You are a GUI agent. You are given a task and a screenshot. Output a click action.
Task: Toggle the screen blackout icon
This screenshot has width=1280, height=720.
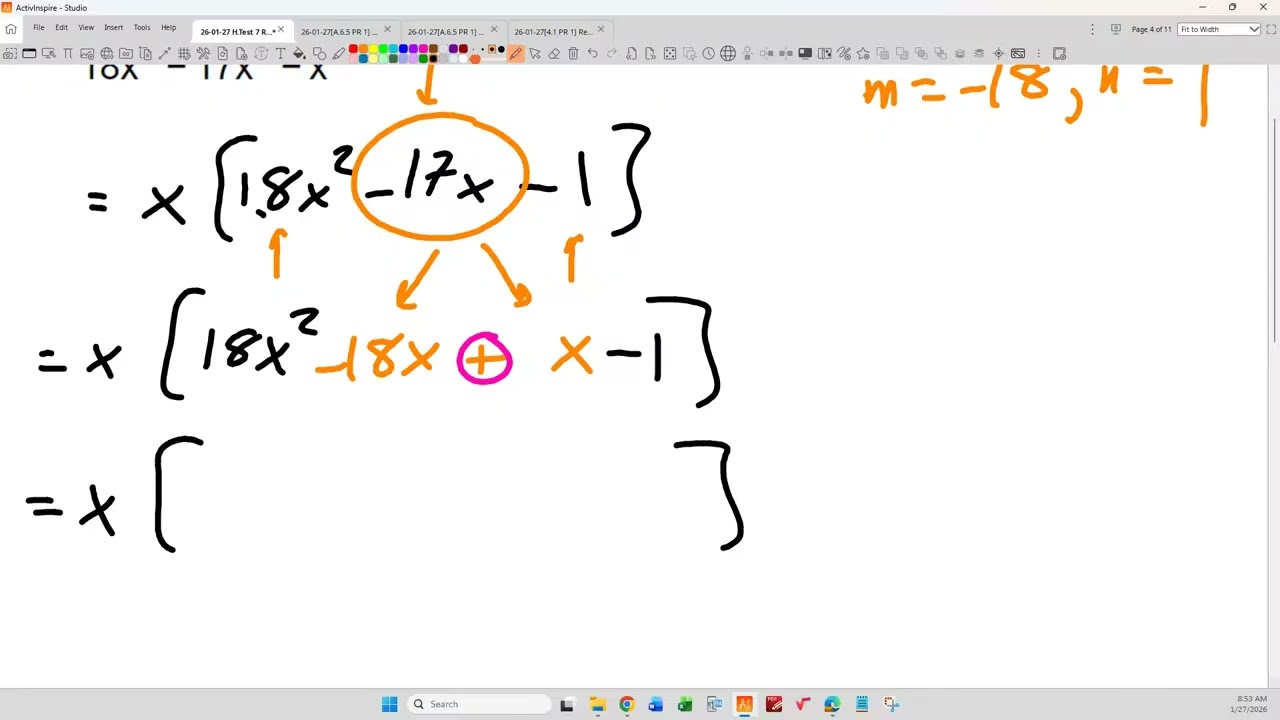pyautogui.click(x=805, y=53)
